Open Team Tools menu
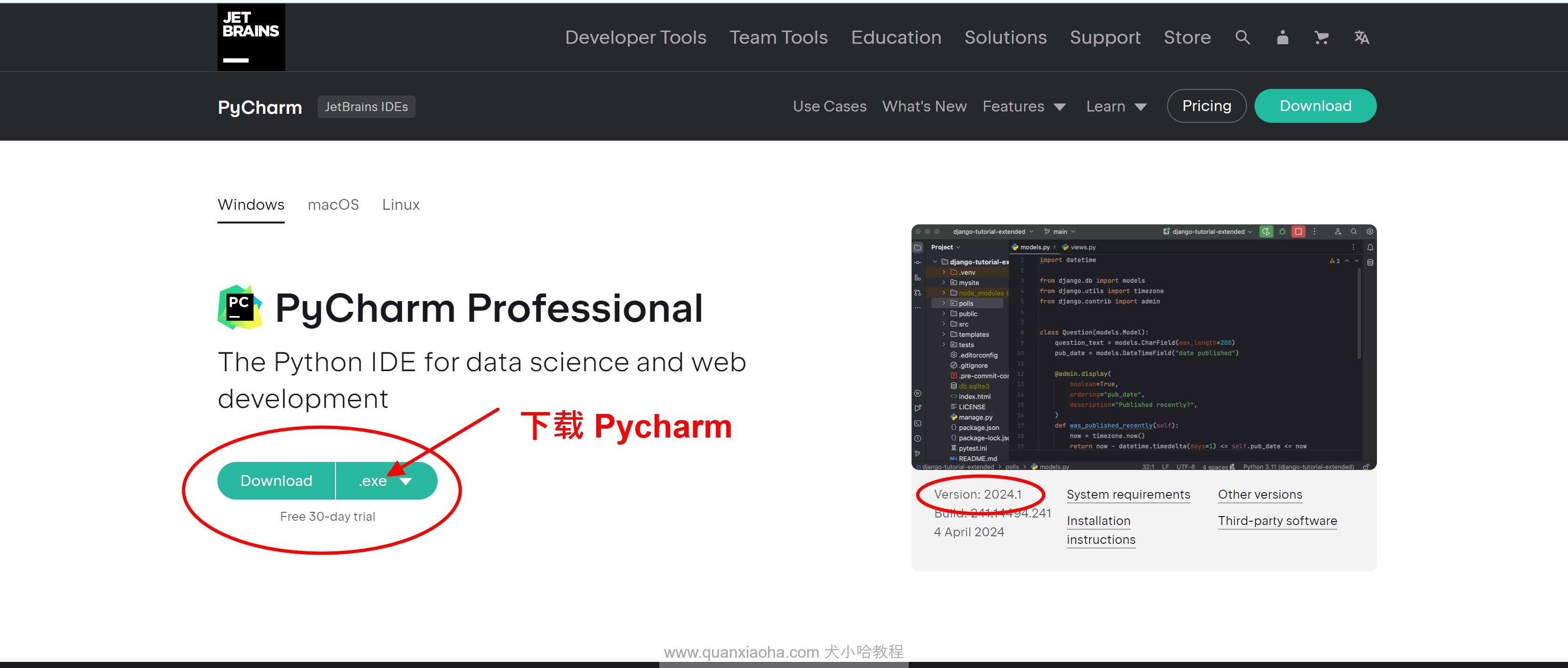The image size is (1568, 668). click(778, 37)
